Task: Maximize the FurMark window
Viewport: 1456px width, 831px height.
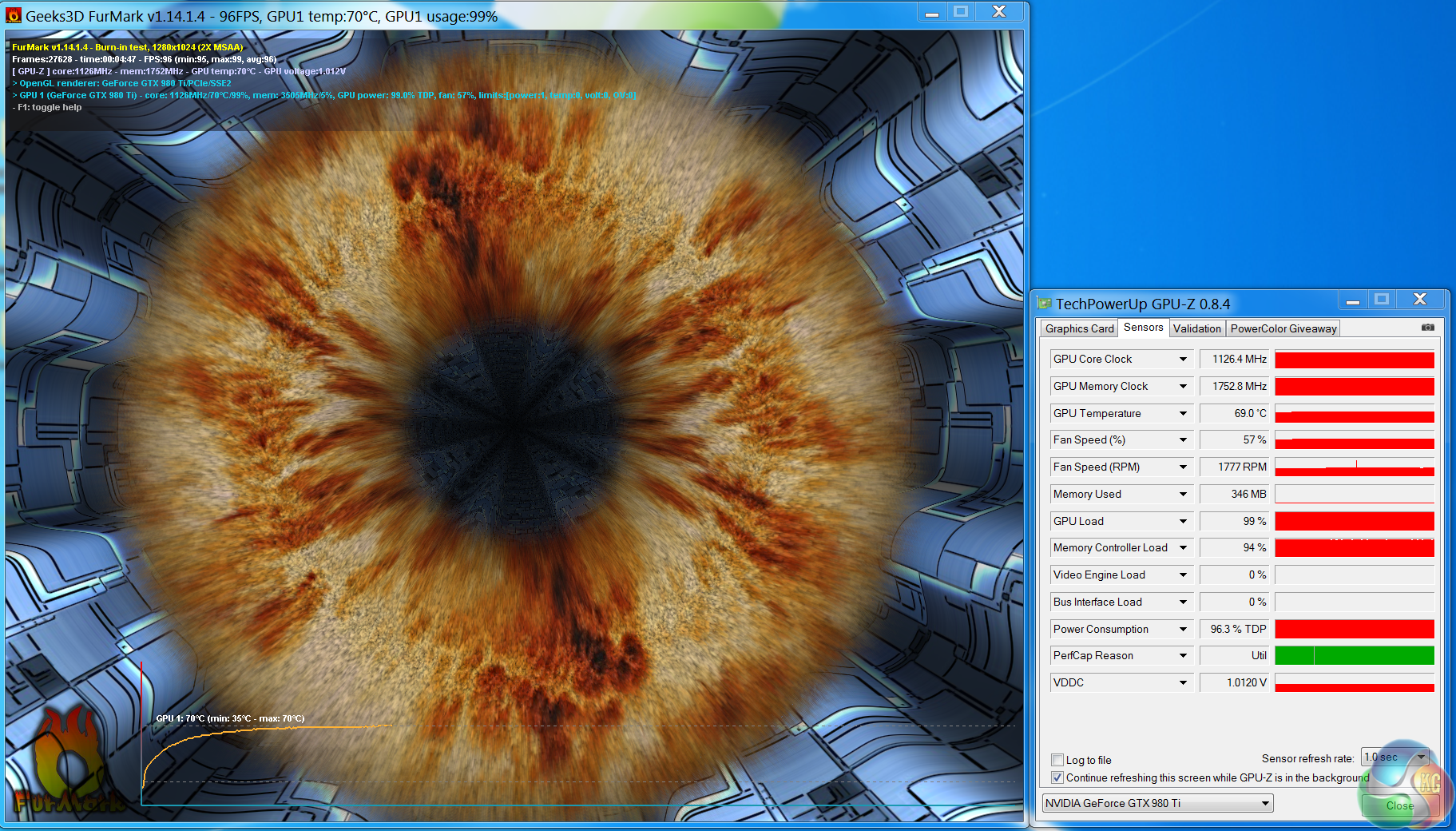Action: coord(961,12)
